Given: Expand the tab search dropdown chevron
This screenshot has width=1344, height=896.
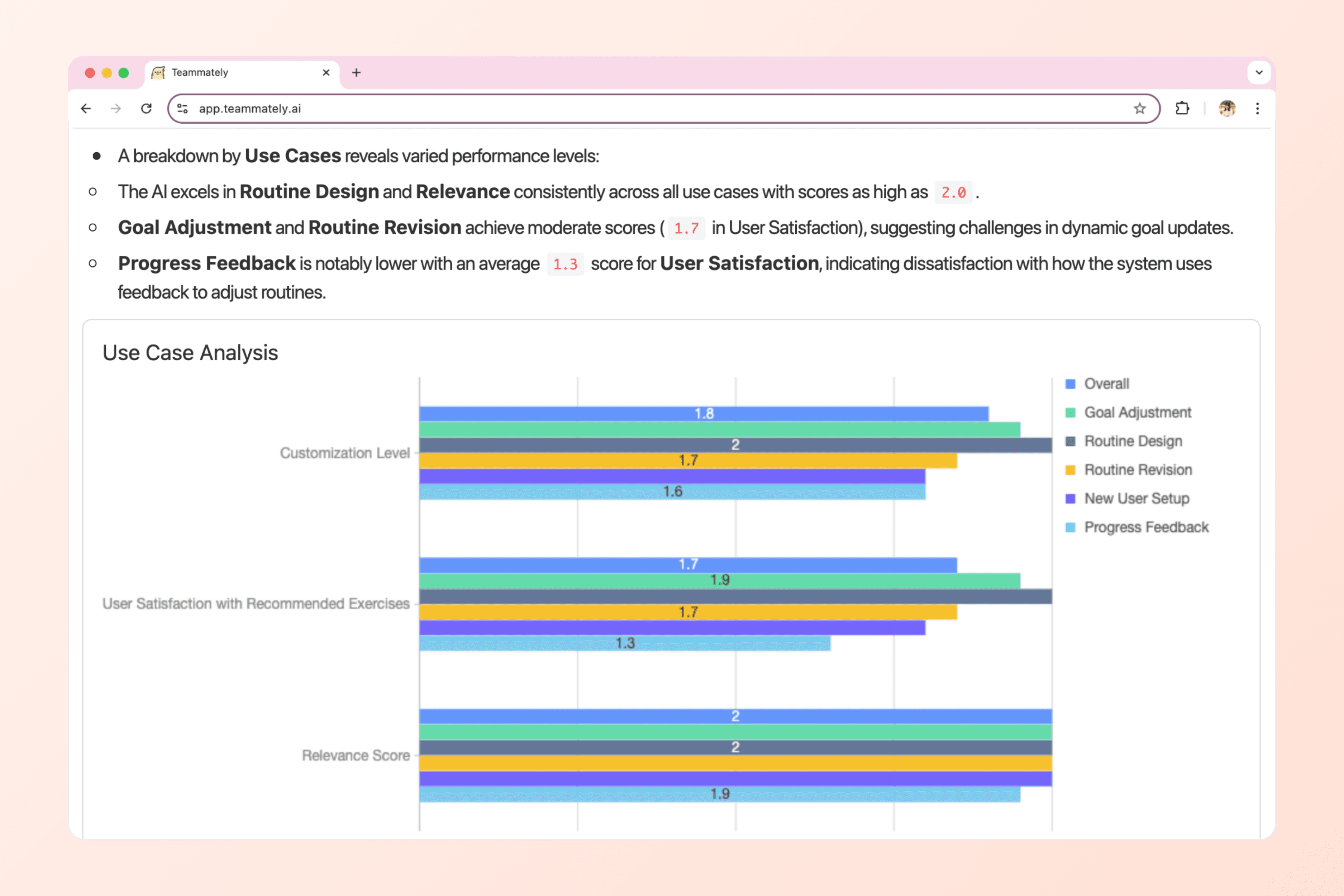Looking at the screenshot, I should pos(1259,72).
